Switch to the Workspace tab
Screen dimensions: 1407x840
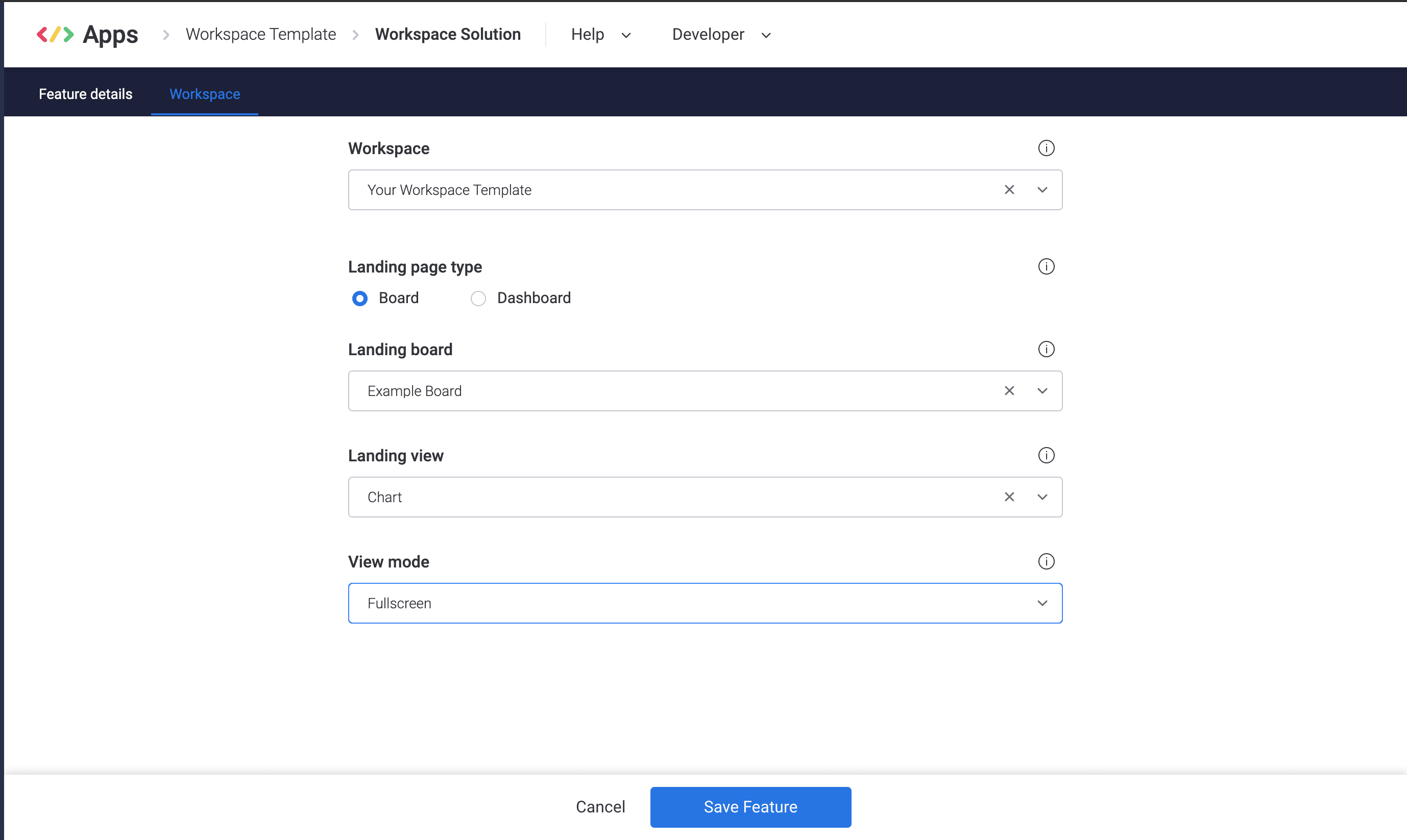(204, 94)
